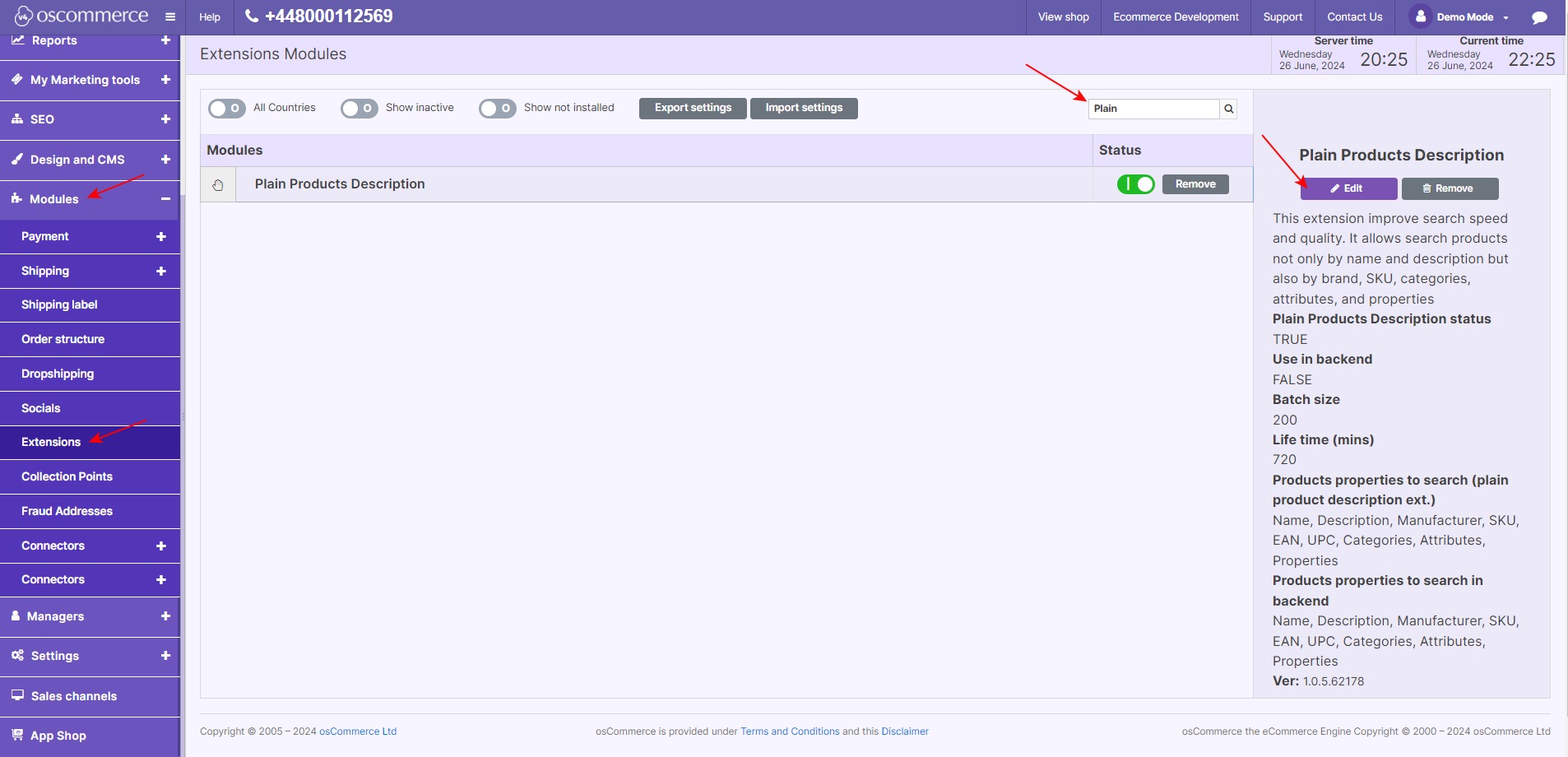Open the Support link
Image resolution: width=1568 pixels, height=757 pixels.
1283,16
